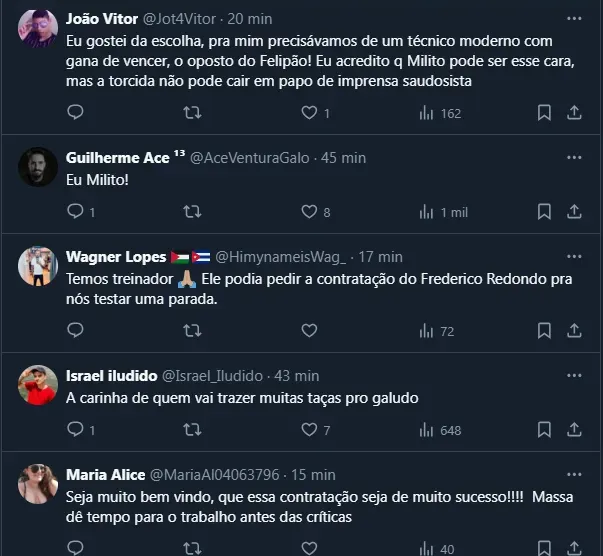Share João Vitor's tweet
This screenshot has height=556, width=603.
(574, 113)
